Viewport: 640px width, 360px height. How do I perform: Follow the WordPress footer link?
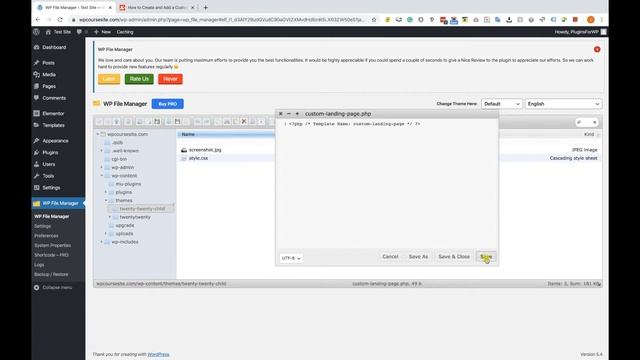point(158,354)
